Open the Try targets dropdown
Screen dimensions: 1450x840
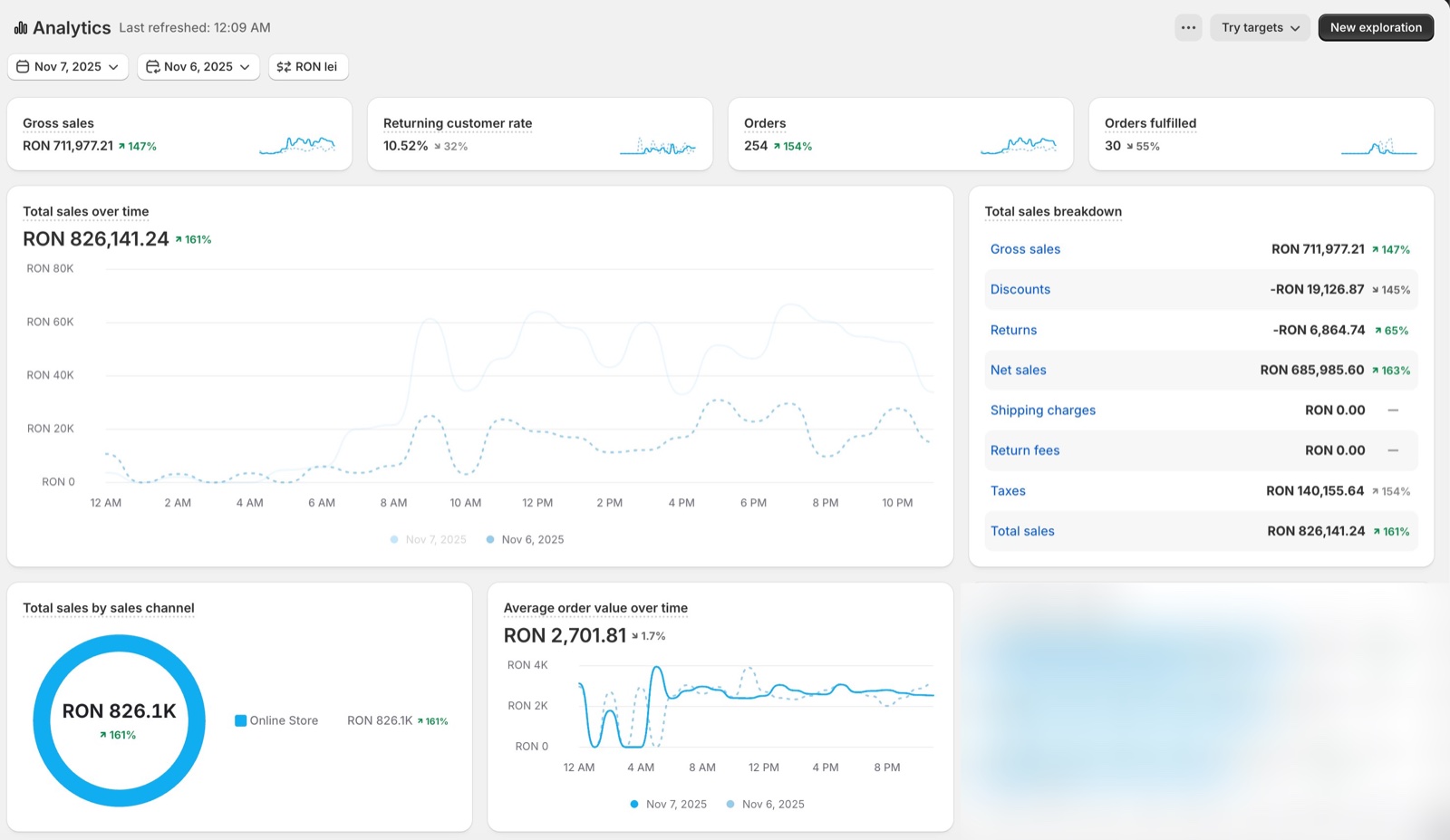click(x=1260, y=27)
